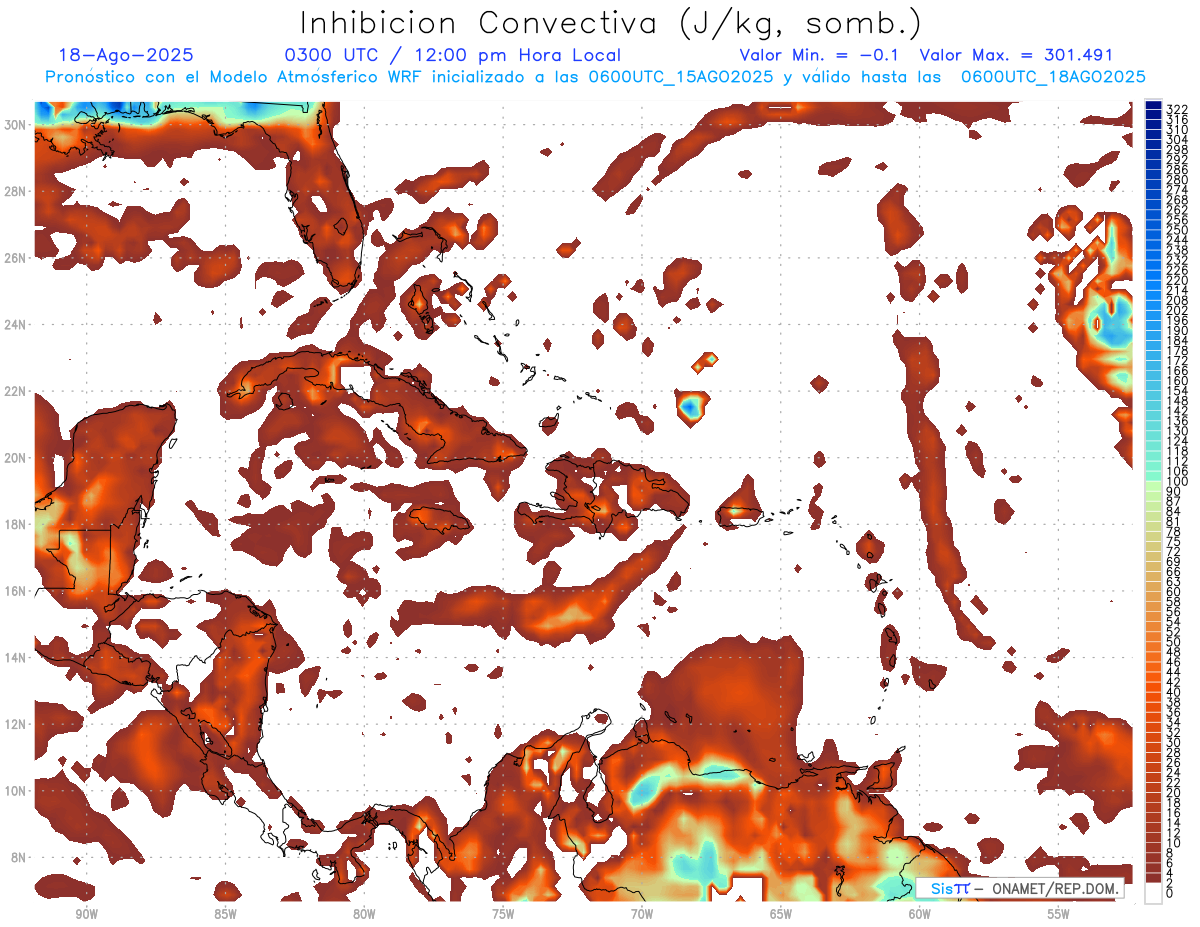Click the '8N' latitude label
Screen dimensions: 1200x927
coord(20,857)
